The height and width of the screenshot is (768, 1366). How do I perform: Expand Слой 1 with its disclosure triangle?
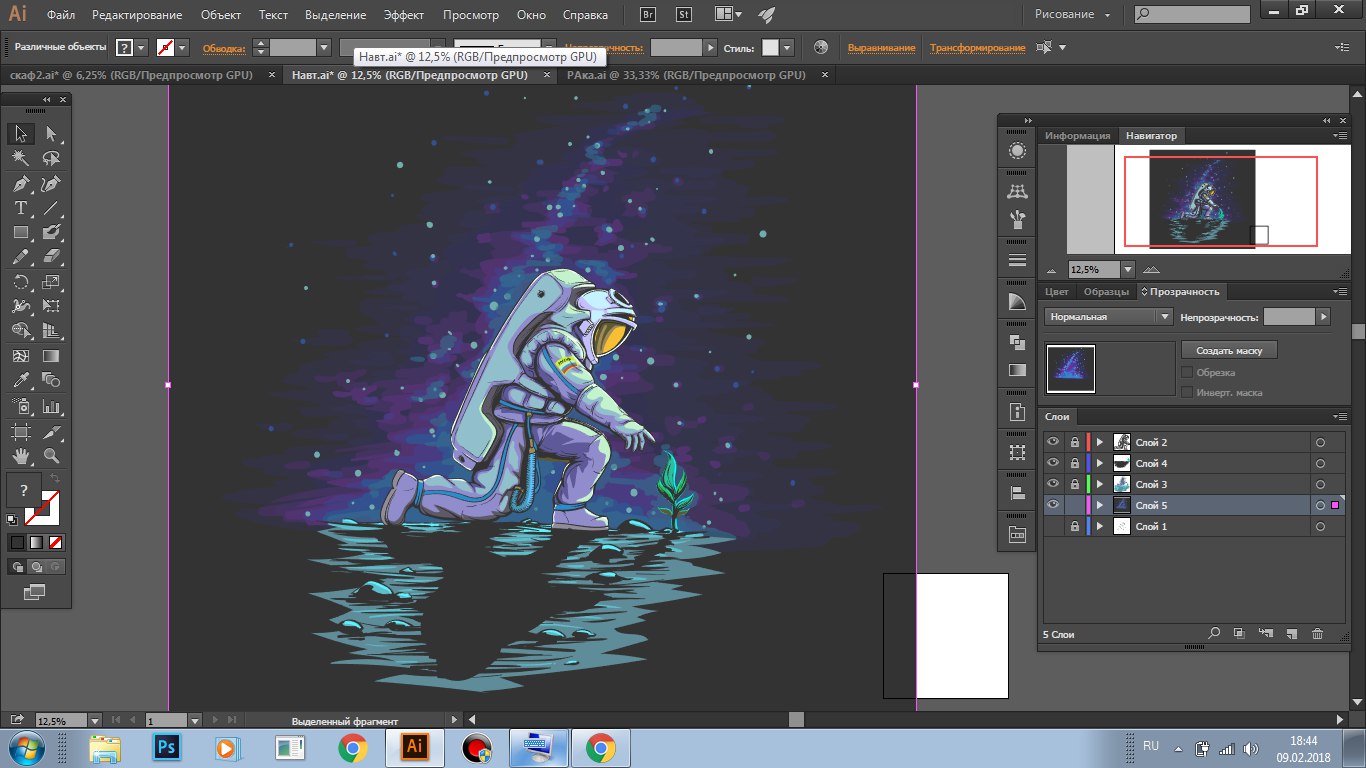click(x=1100, y=526)
